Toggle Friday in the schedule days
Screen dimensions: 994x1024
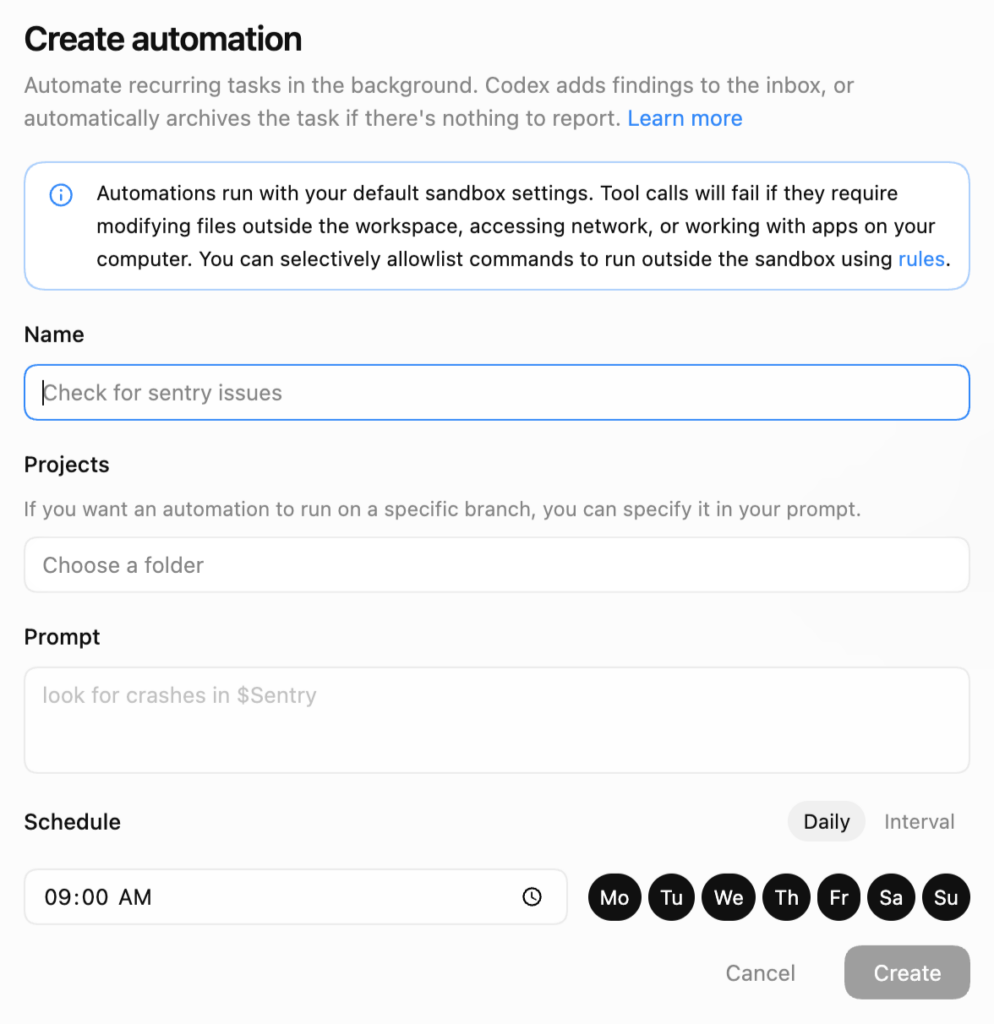[x=839, y=897]
